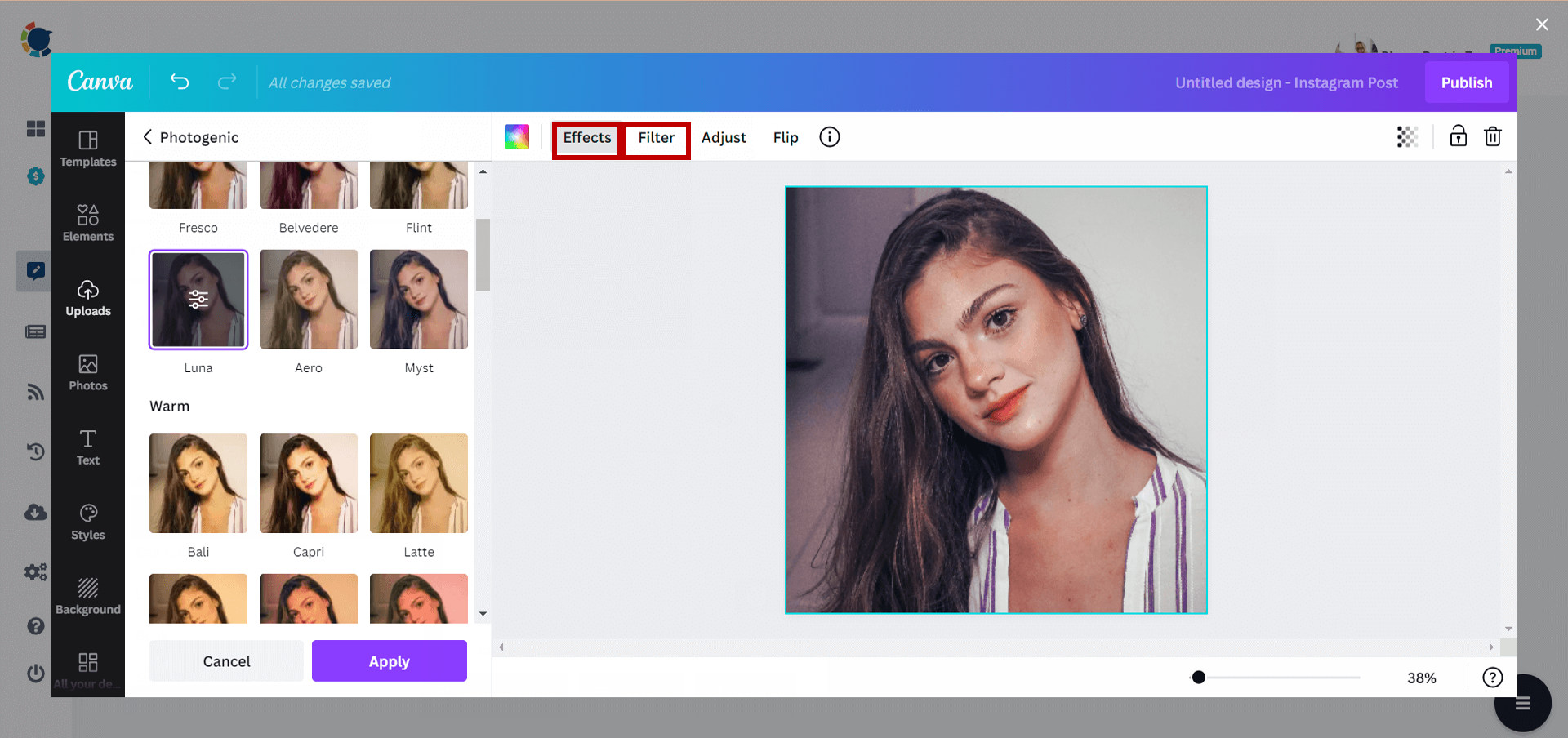This screenshot has width=1568, height=738.
Task: Click the Publish button
Action: pyautogui.click(x=1467, y=82)
